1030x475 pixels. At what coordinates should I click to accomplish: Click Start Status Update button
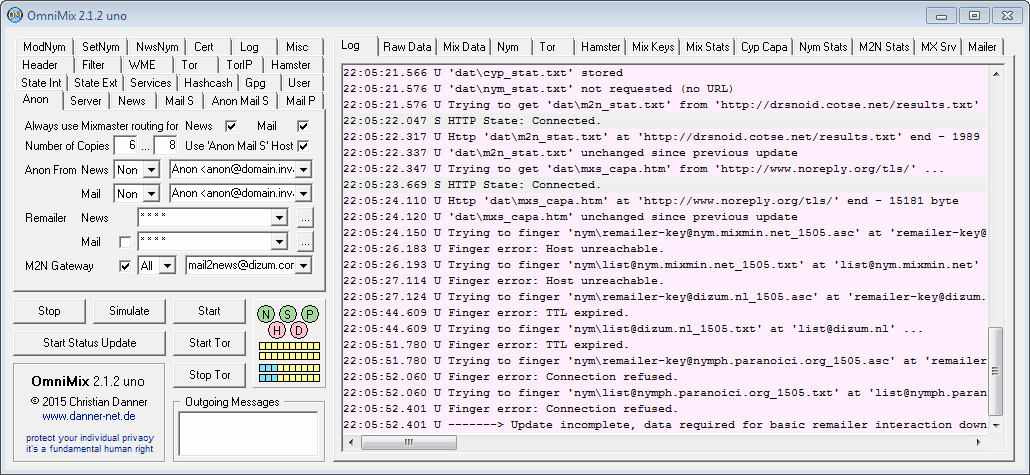(x=89, y=343)
